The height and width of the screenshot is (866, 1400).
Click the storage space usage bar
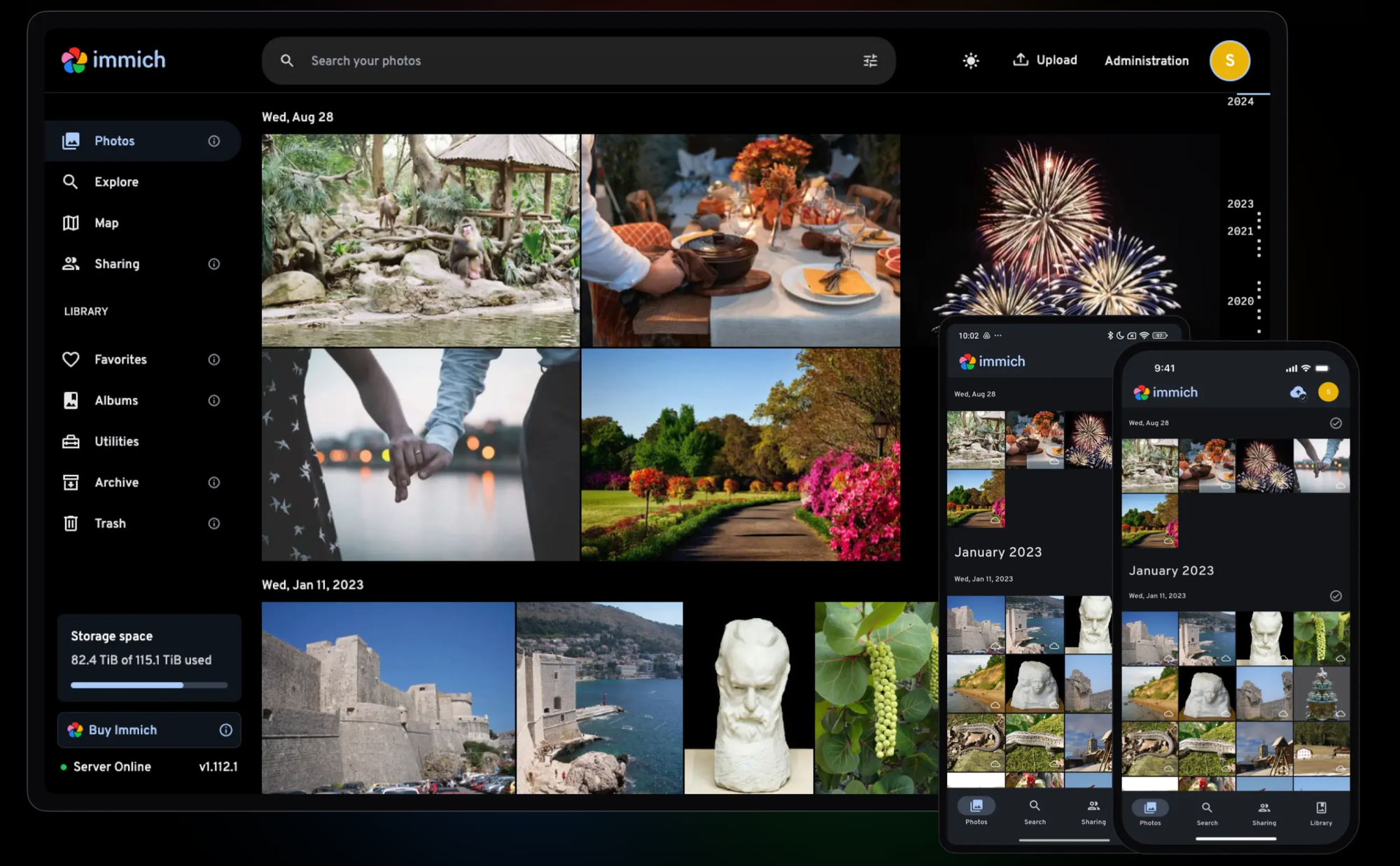pyautogui.click(x=149, y=685)
